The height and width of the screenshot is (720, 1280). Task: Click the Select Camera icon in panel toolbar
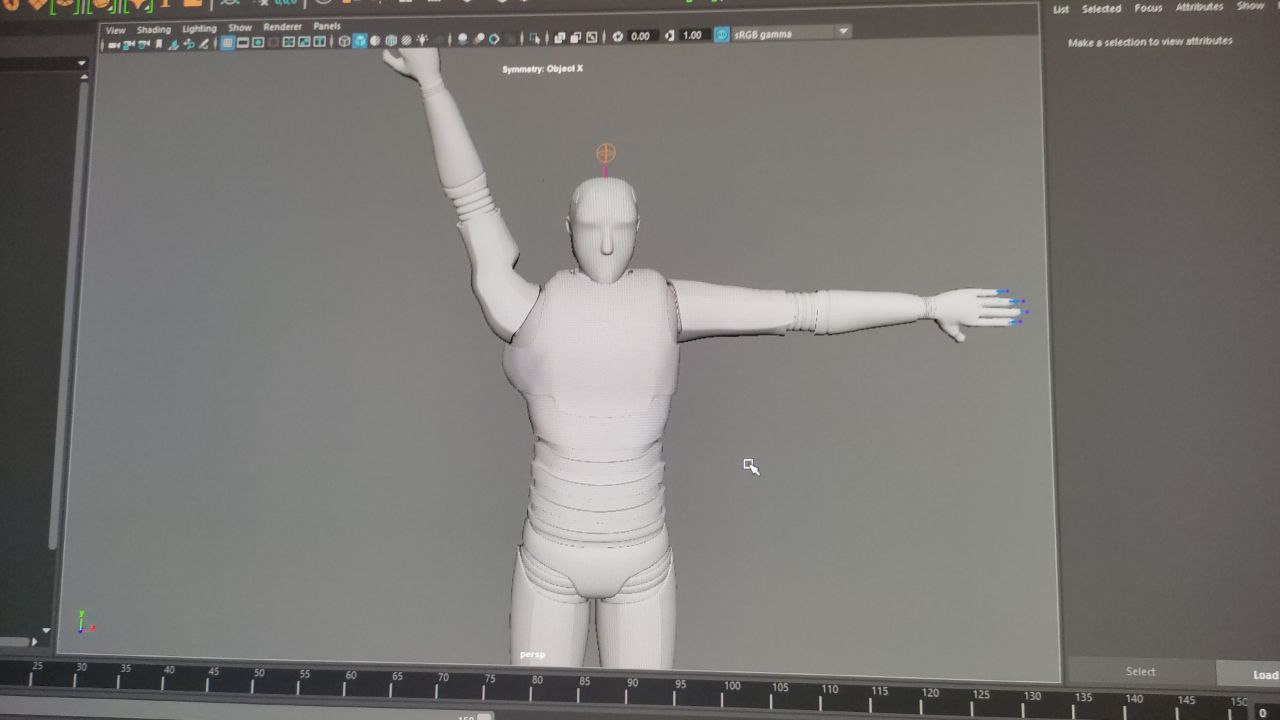[113, 44]
